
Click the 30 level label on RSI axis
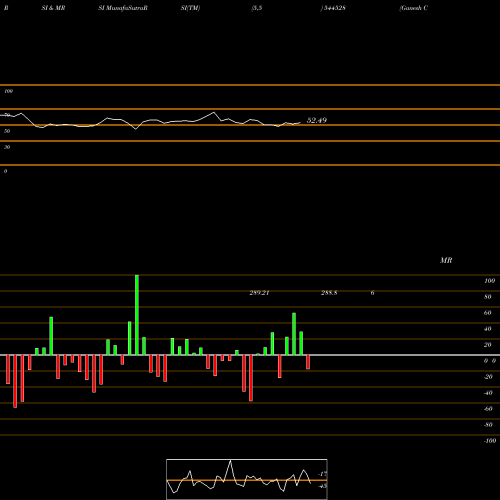click(7, 147)
